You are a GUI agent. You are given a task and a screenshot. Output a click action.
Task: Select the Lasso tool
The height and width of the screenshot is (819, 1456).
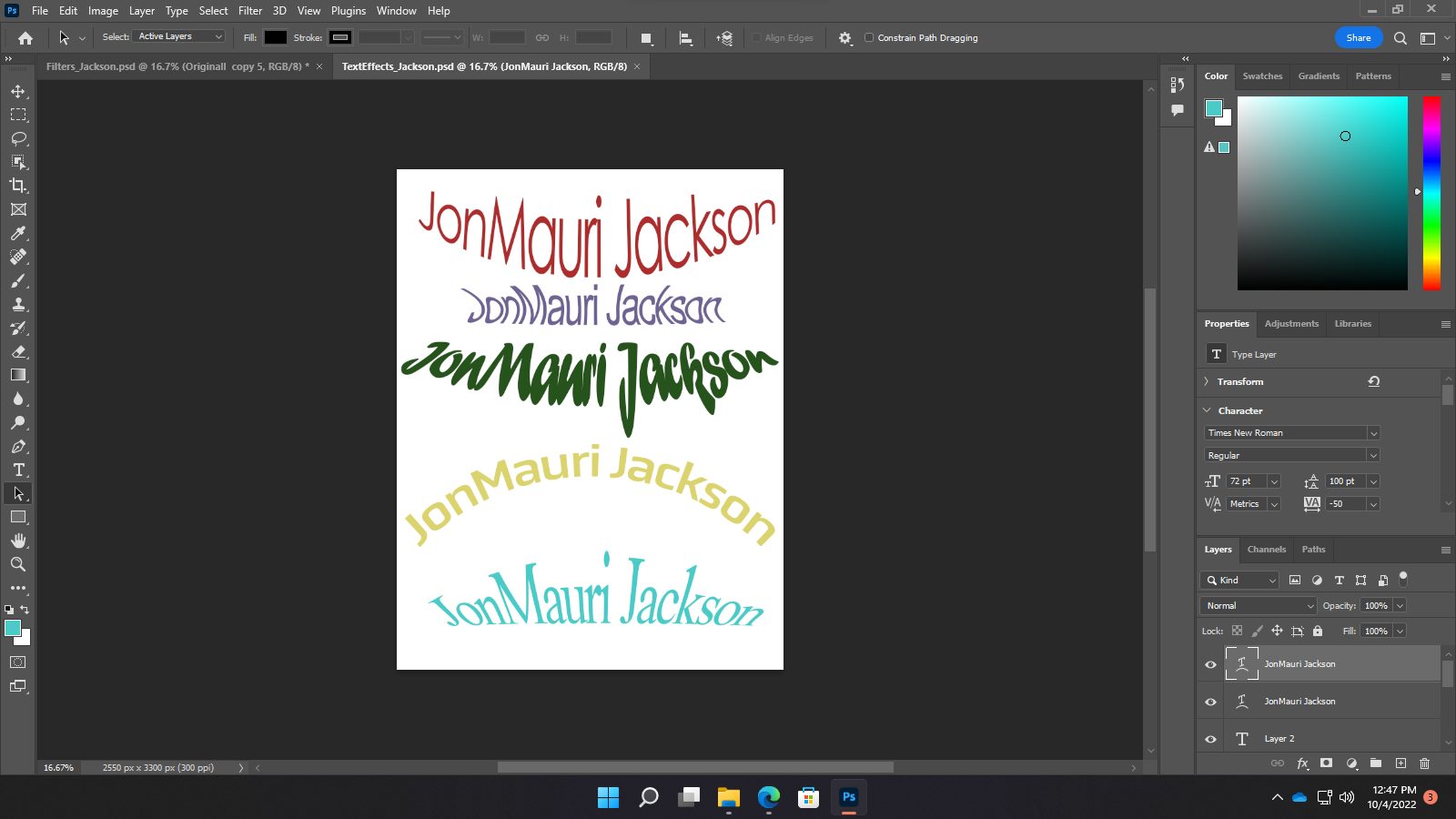(x=18, y=138)
